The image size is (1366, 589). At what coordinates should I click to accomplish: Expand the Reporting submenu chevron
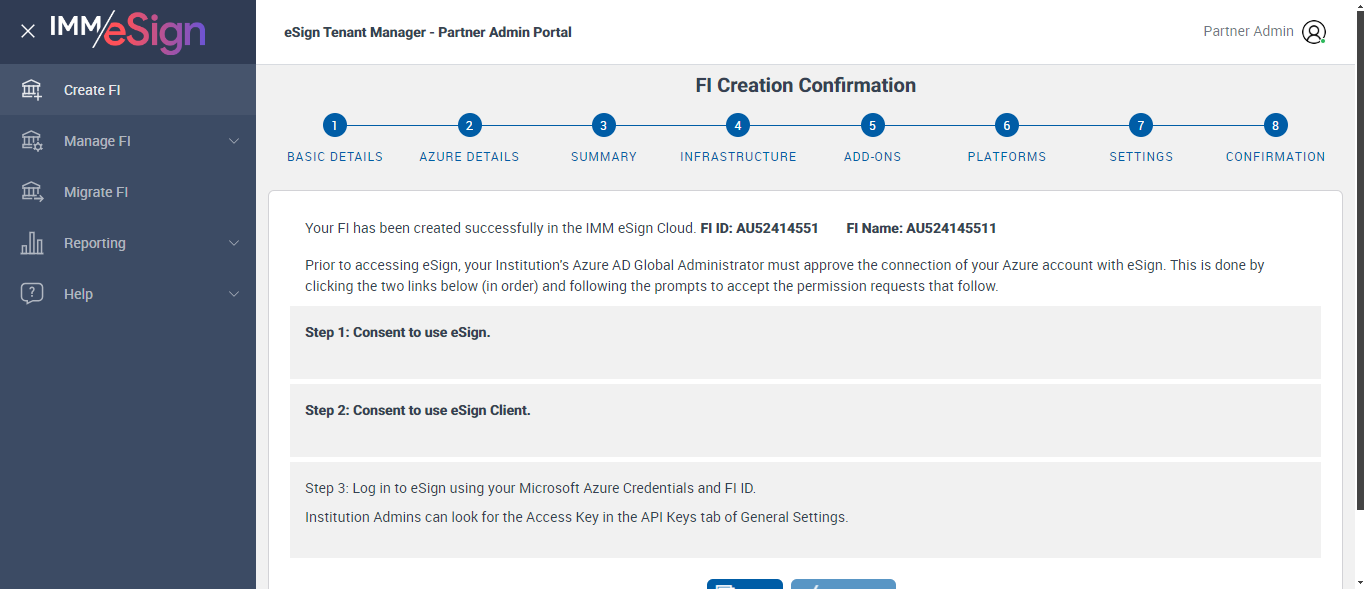point(234,243)
